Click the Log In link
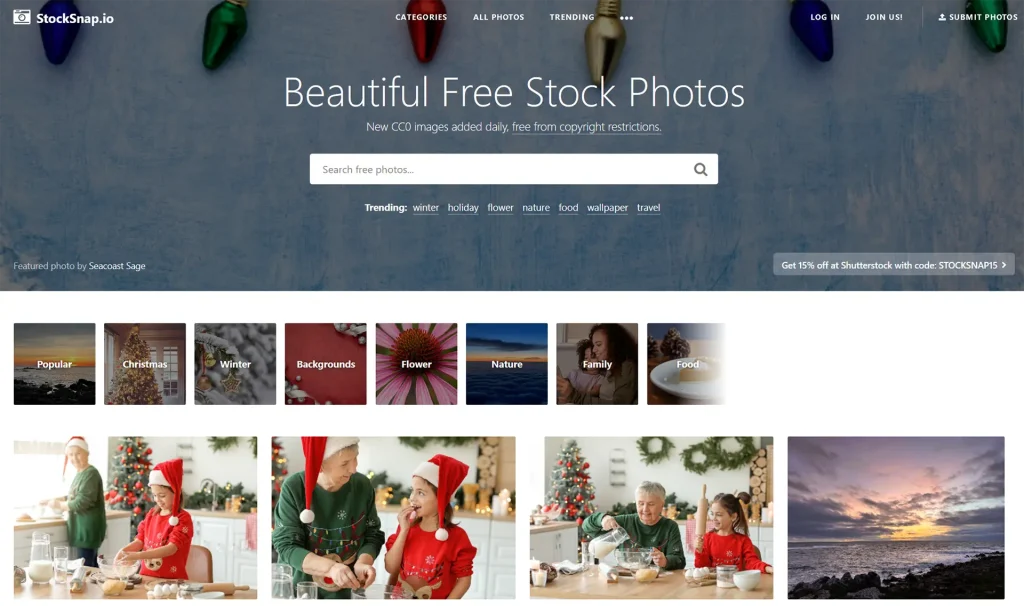 click(x=825, y=18)
